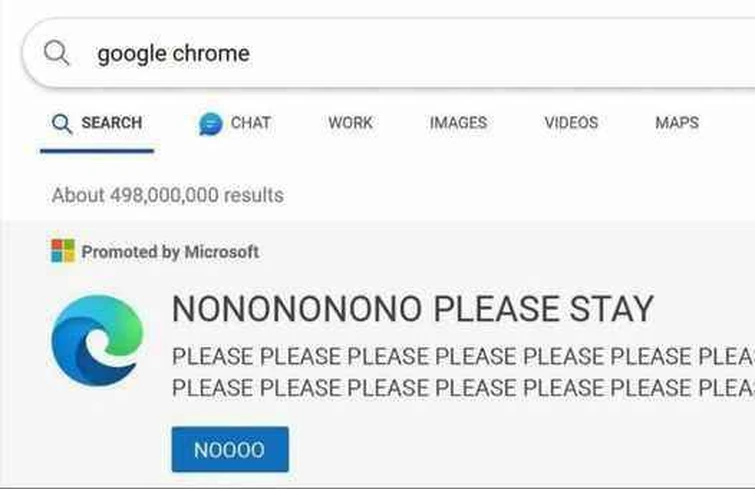Open the WORK tab

coord(351,123)
